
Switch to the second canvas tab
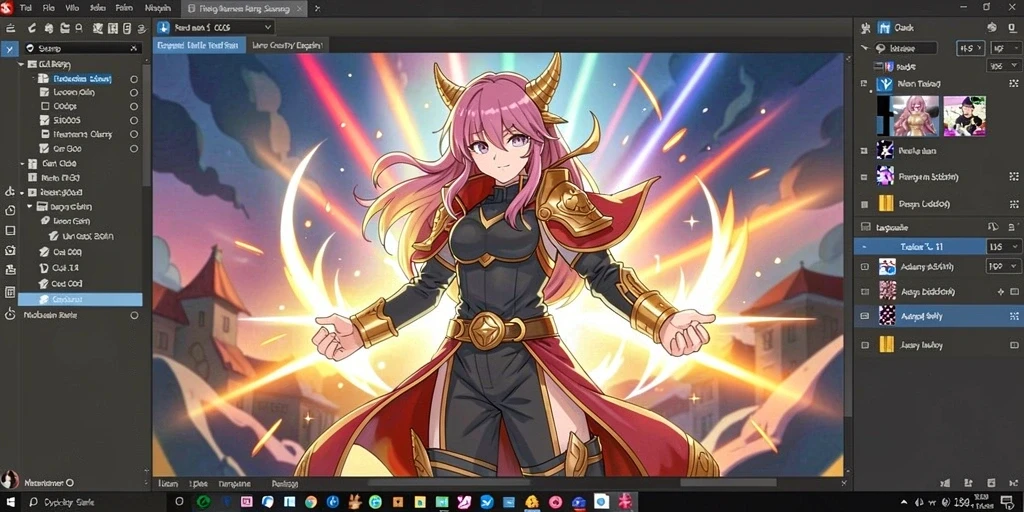click(286, 45)
